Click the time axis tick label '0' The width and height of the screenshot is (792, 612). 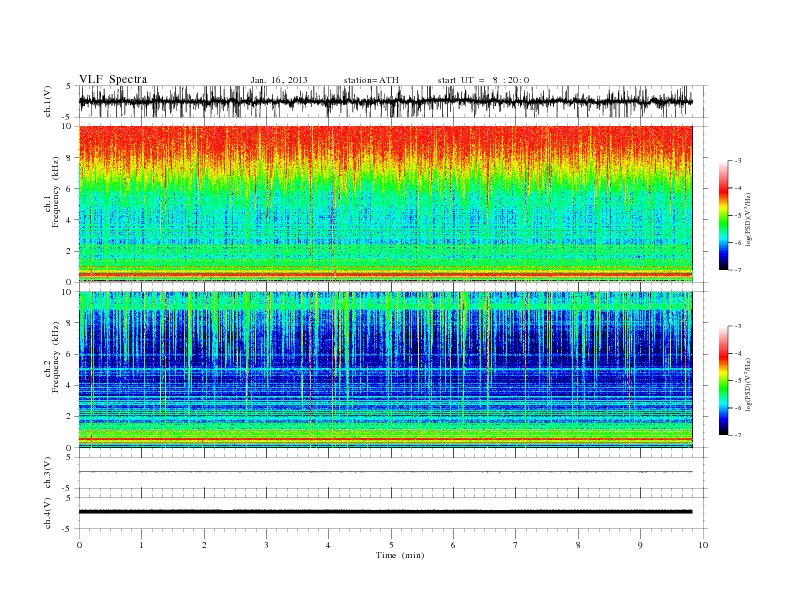coord(79,545)
